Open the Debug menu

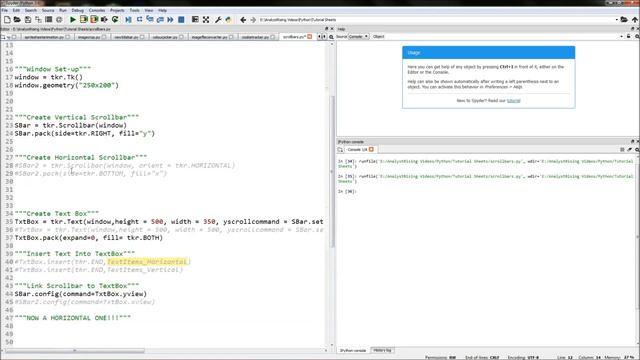78,10
